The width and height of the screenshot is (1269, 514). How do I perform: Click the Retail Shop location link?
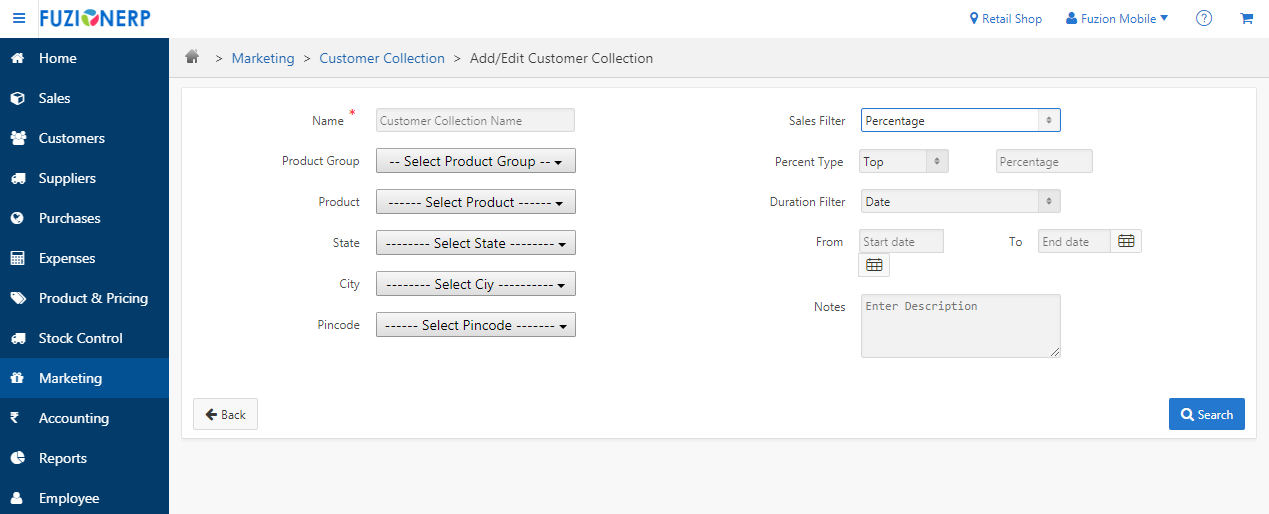1006,19
